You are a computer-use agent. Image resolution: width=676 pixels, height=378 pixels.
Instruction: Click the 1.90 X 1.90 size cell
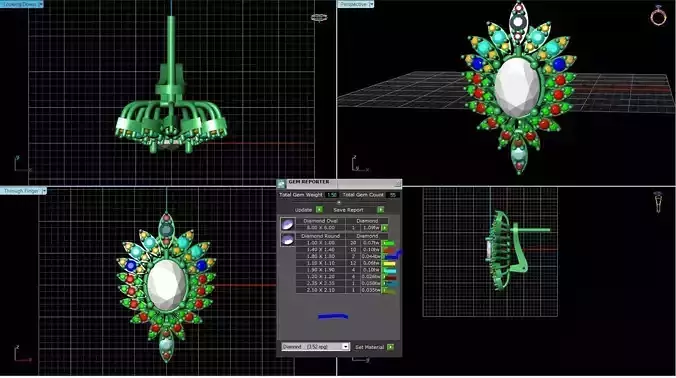click(x=320, y=270)
